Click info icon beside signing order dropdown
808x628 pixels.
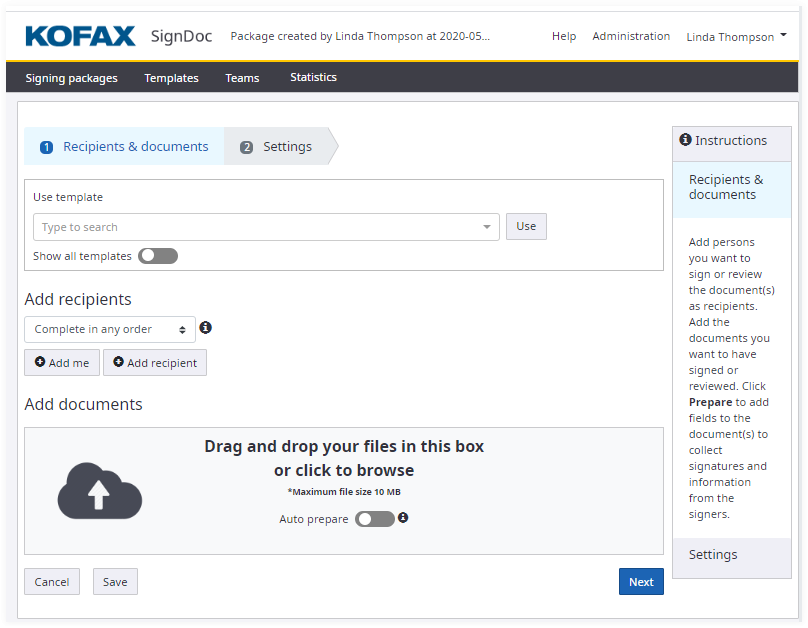(206, 328)
